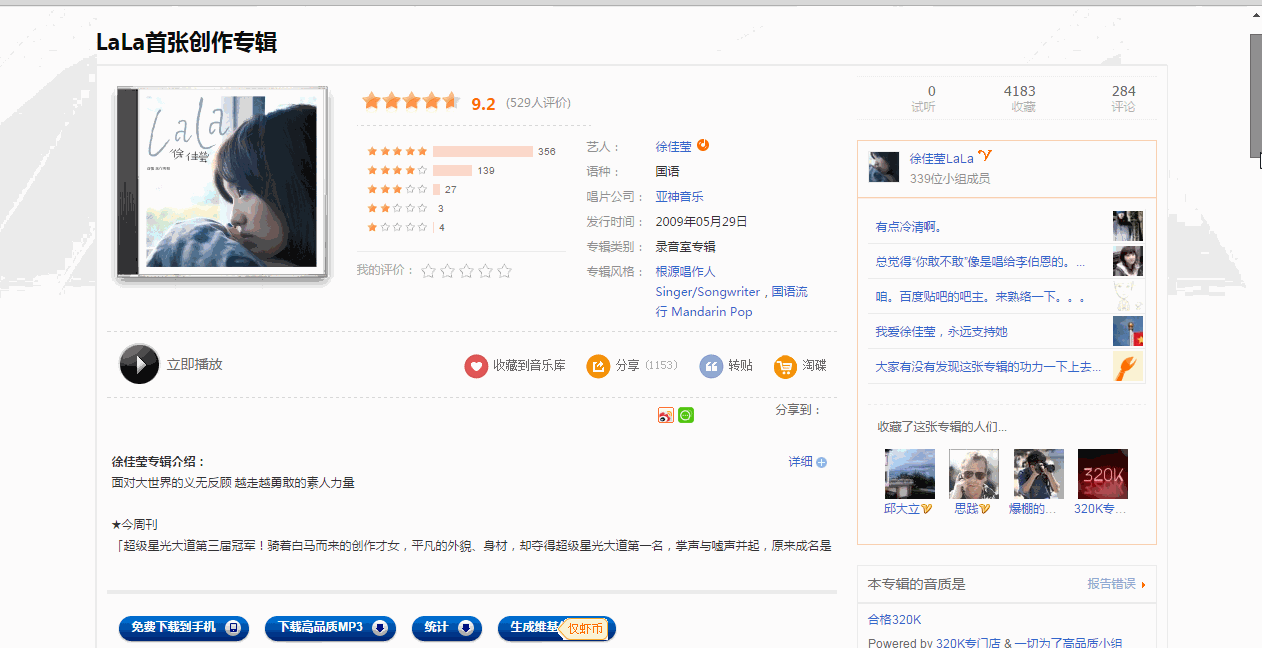Open comment 咱。百度贴吧的吧主
This screenshot has width=1262, height=648.
tap(980, 297)
